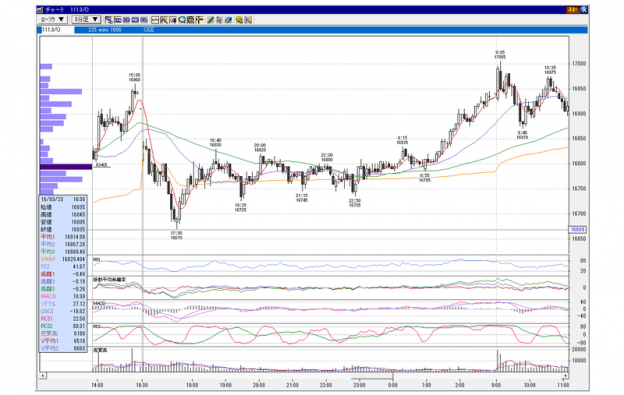Click the symbol code field 1113/0
624x395 pixels.
pos(57,30)
